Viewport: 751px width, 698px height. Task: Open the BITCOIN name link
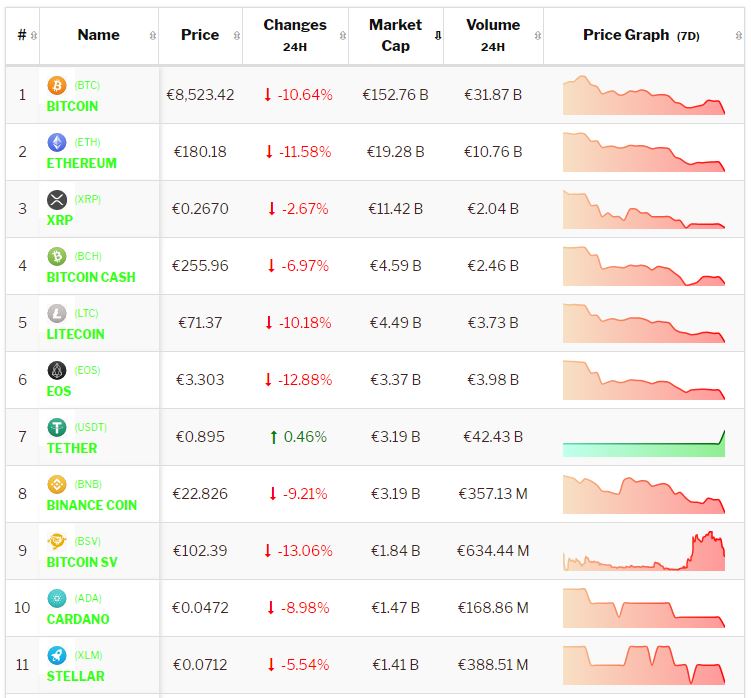pyautogui.click(x=72, y=106)
